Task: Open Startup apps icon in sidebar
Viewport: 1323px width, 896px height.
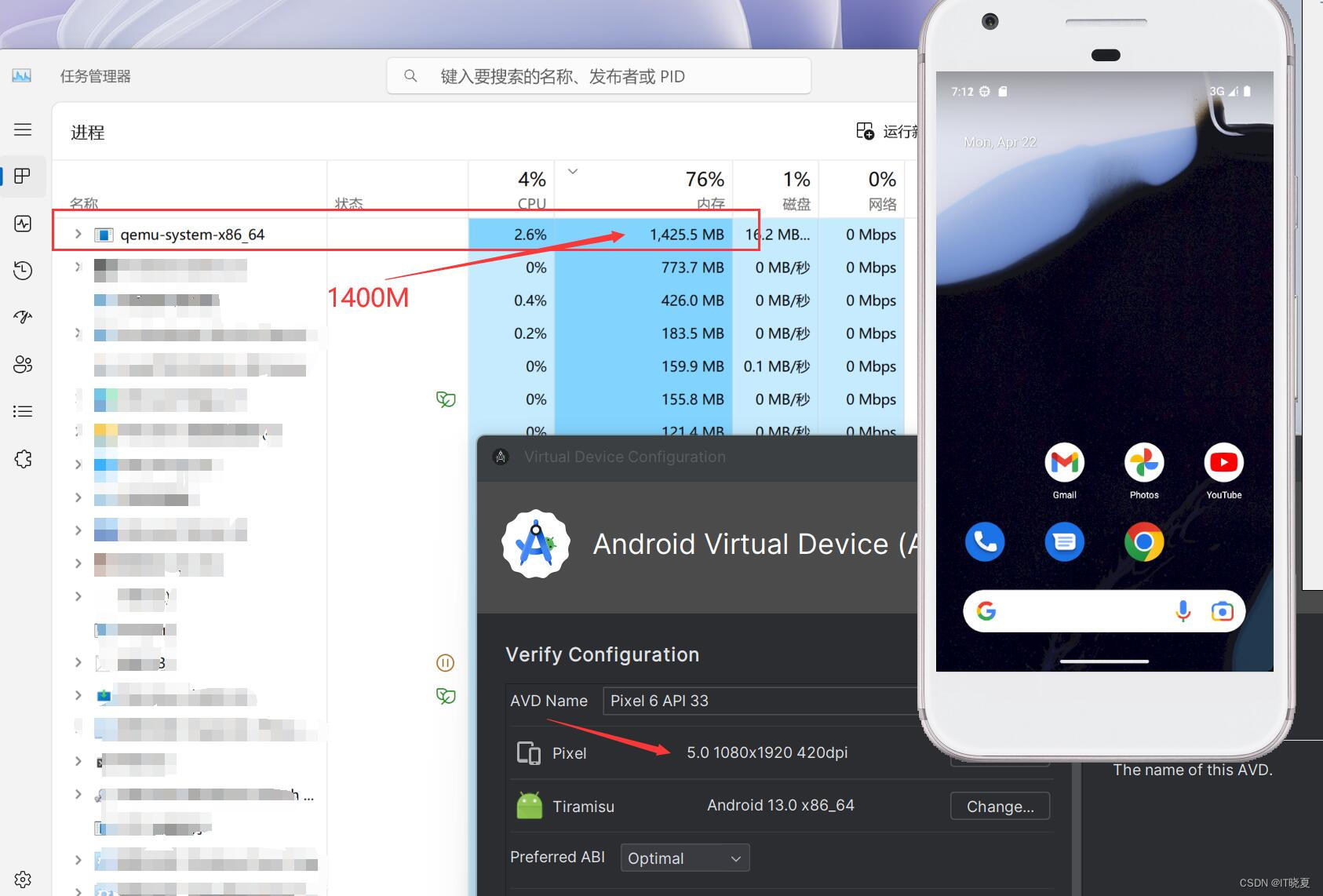Action: pyautogui.click(x=23, y=317)
